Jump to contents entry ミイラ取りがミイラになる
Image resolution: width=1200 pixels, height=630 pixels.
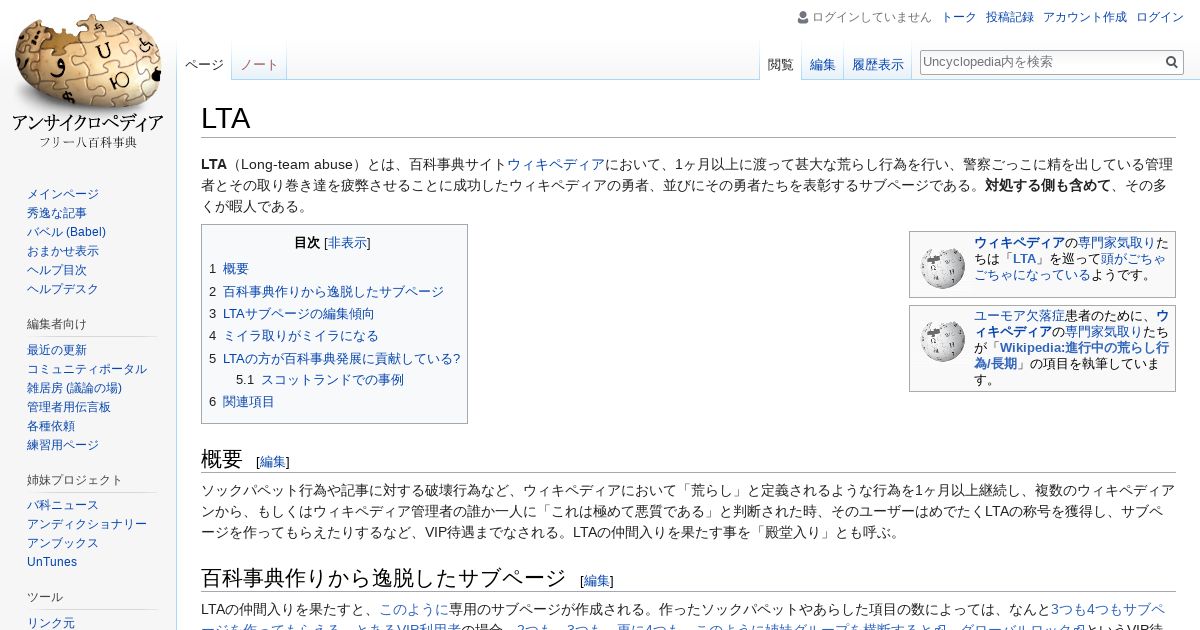point(294,336)
